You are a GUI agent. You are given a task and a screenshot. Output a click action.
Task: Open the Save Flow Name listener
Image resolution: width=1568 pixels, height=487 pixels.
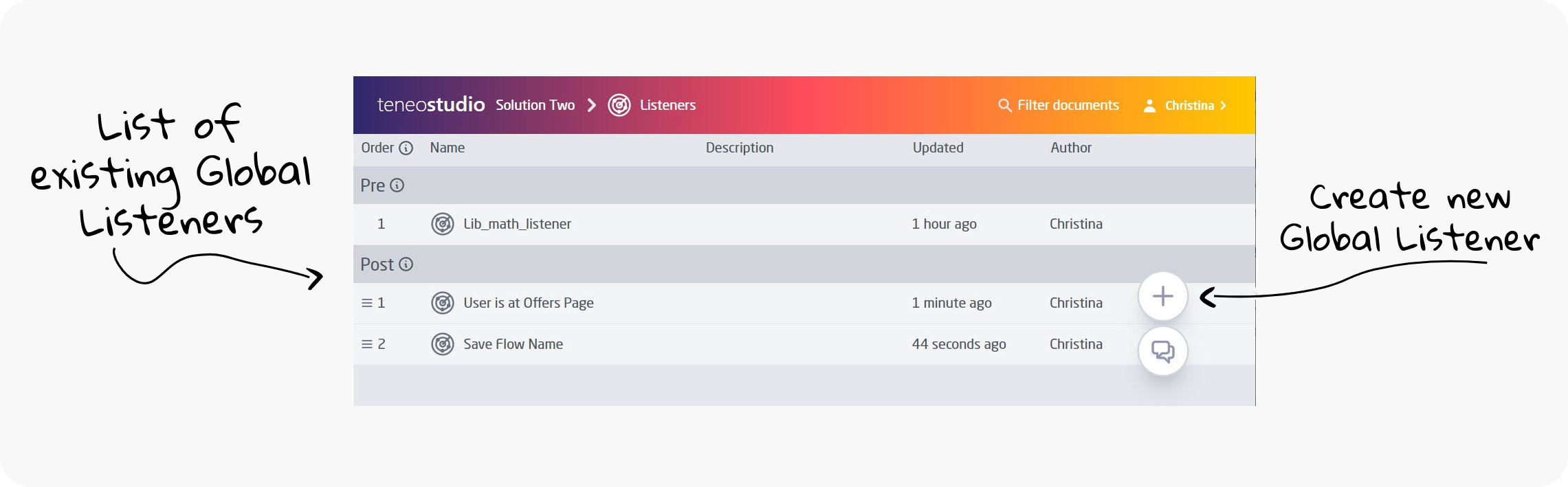[513, 344]
